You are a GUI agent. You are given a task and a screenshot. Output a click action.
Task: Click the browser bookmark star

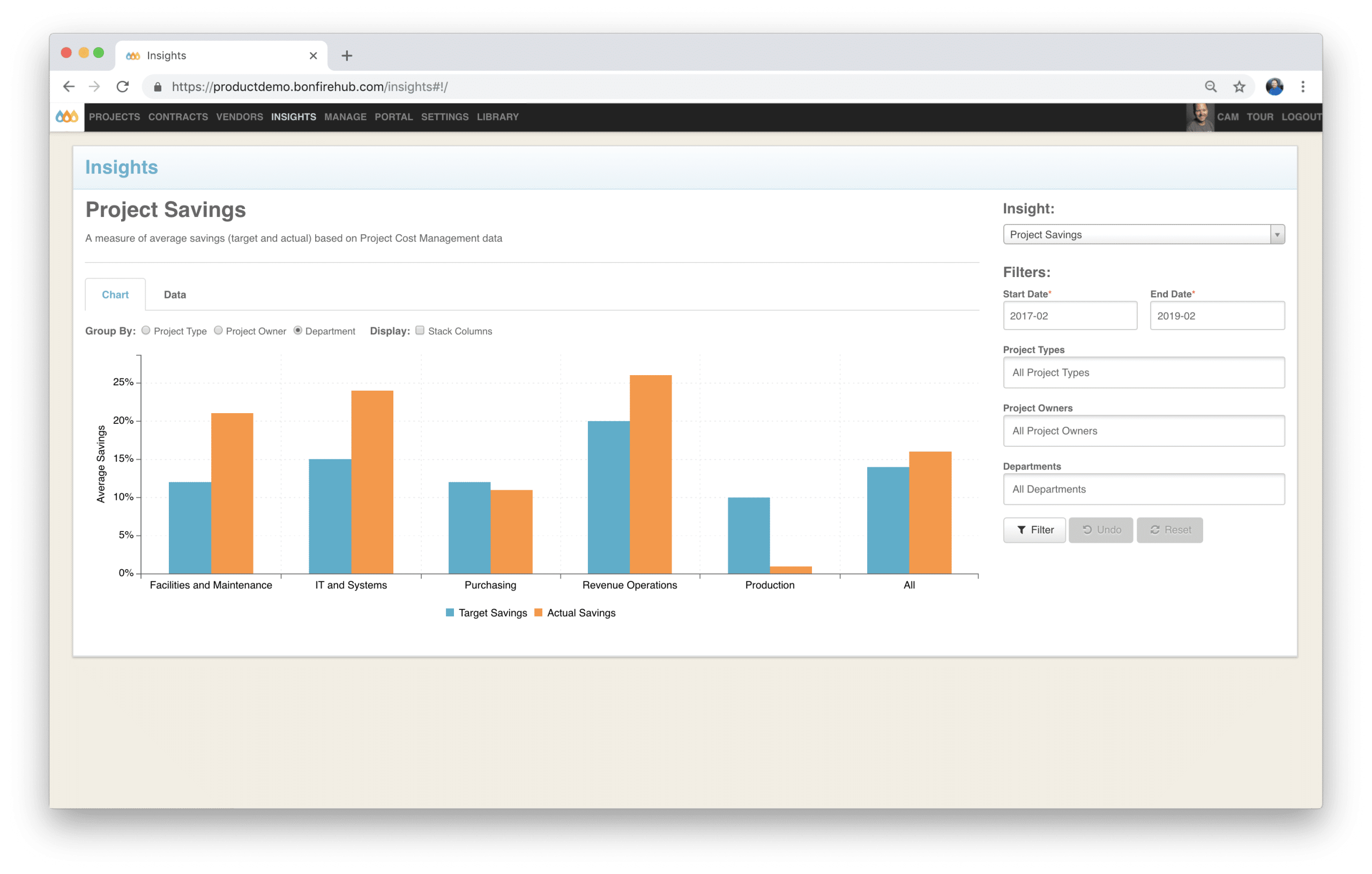click(x=1239, y=87)
